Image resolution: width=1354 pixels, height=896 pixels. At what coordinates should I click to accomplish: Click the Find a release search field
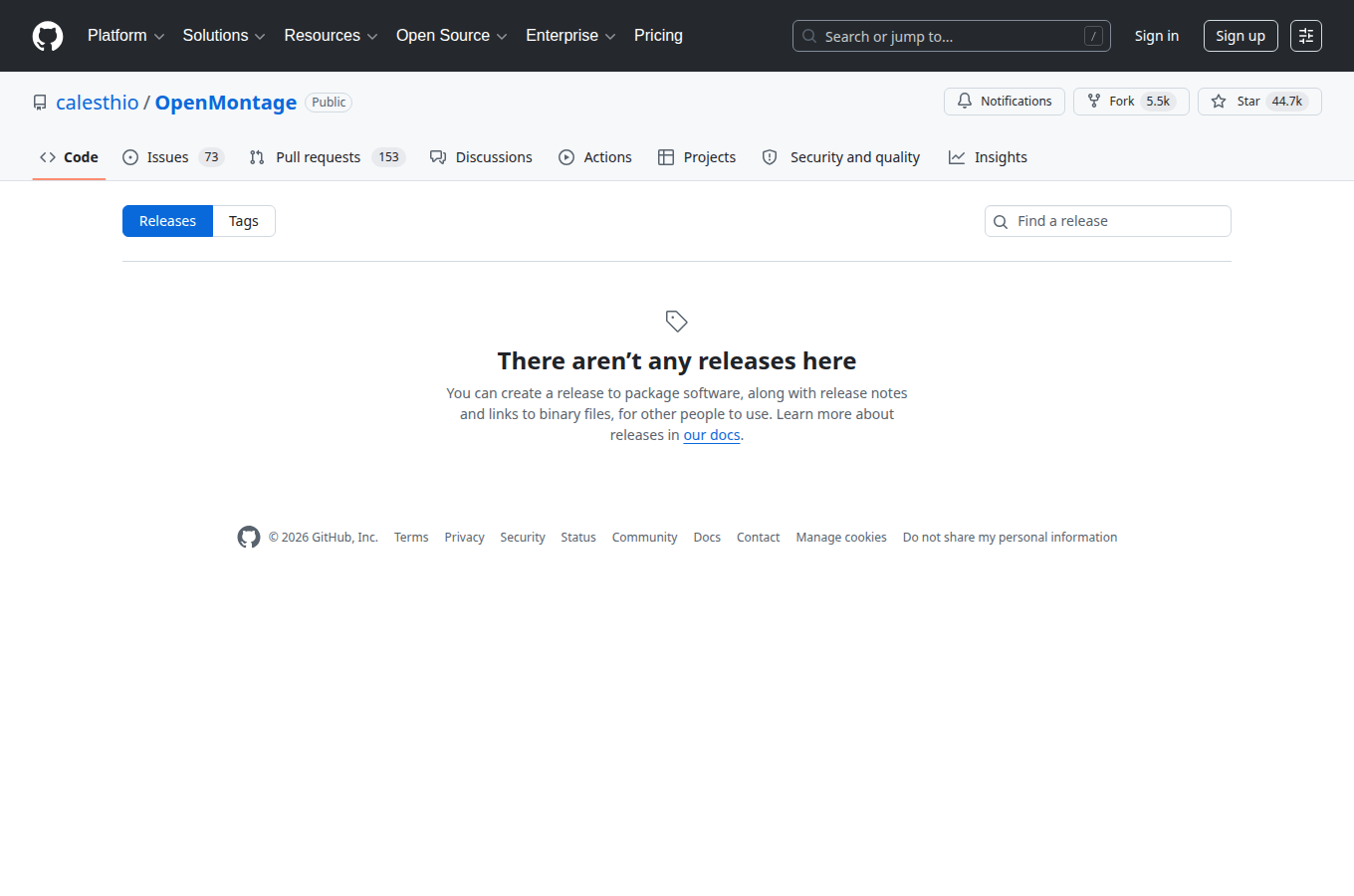[x=1108, y=221]
